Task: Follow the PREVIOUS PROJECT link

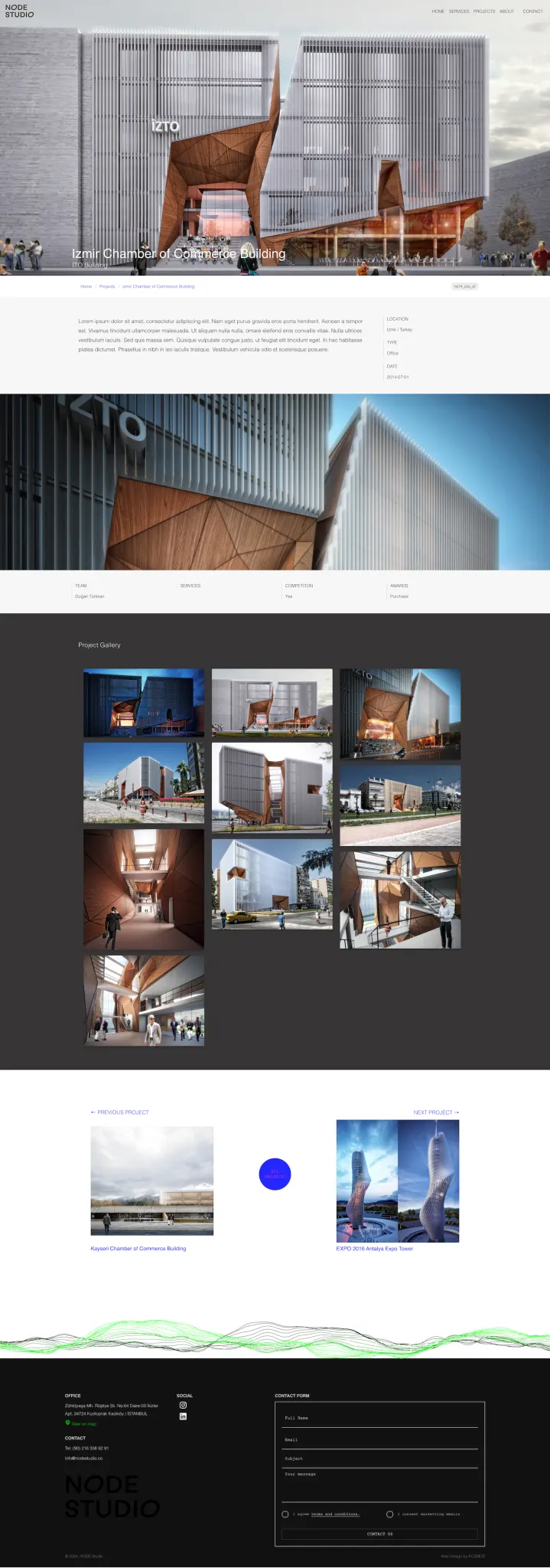Action: (x=119, y=1112)
